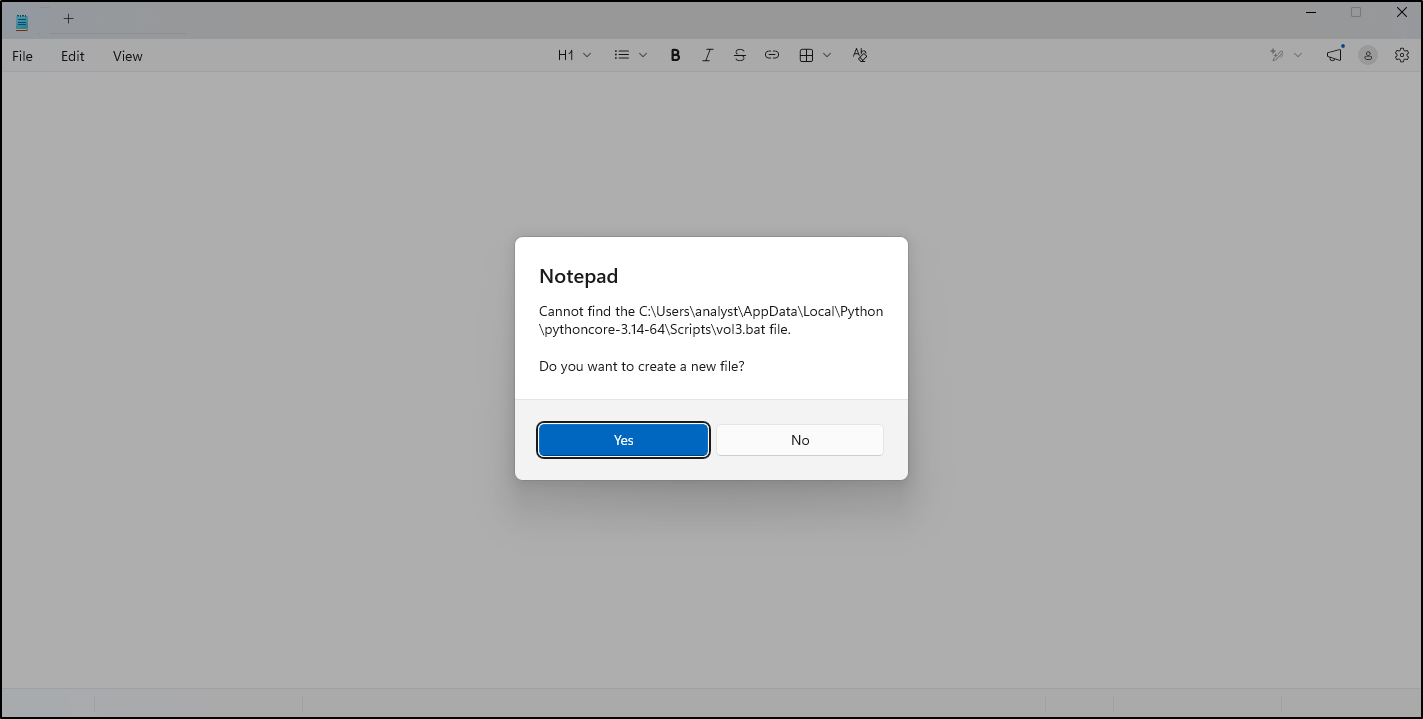Minimize the Notepad window
Viewport: 1423px width, 719px height.
point(1310,12)
